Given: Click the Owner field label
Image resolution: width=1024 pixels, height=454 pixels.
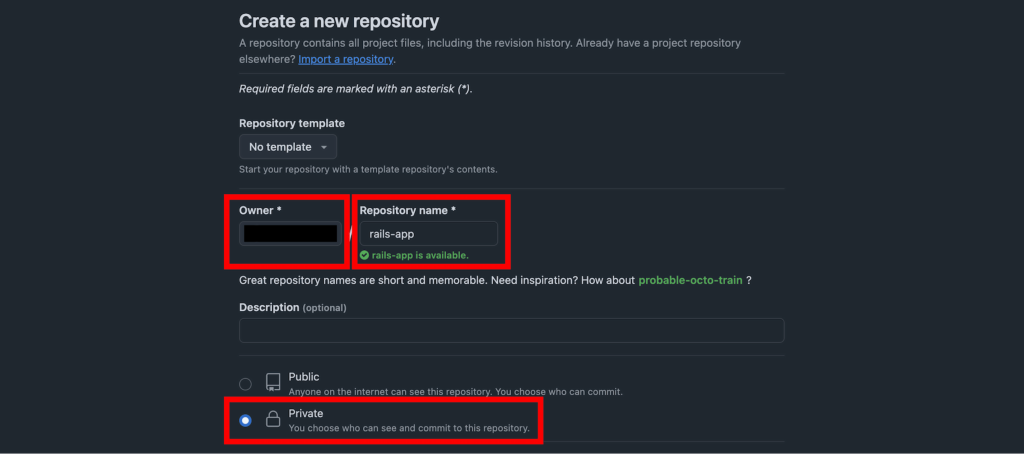Looking at the screenshot, I should (262, 211).
